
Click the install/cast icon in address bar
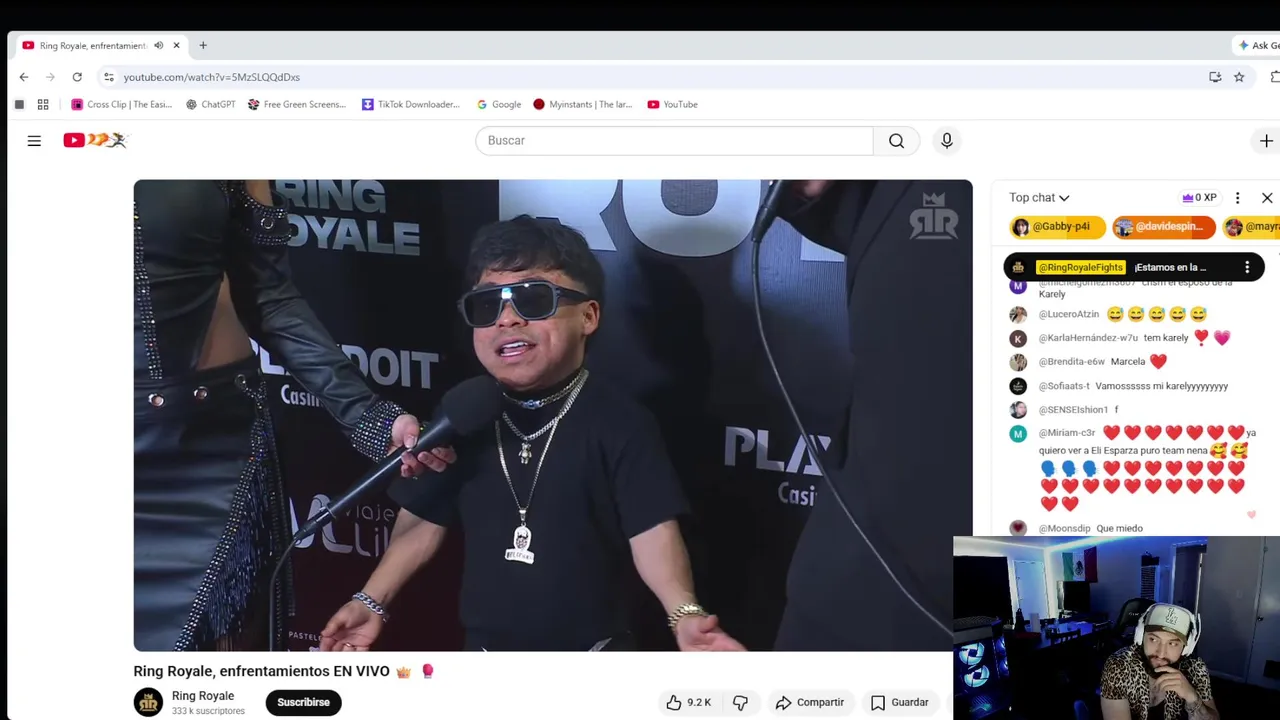[1215, 77]
